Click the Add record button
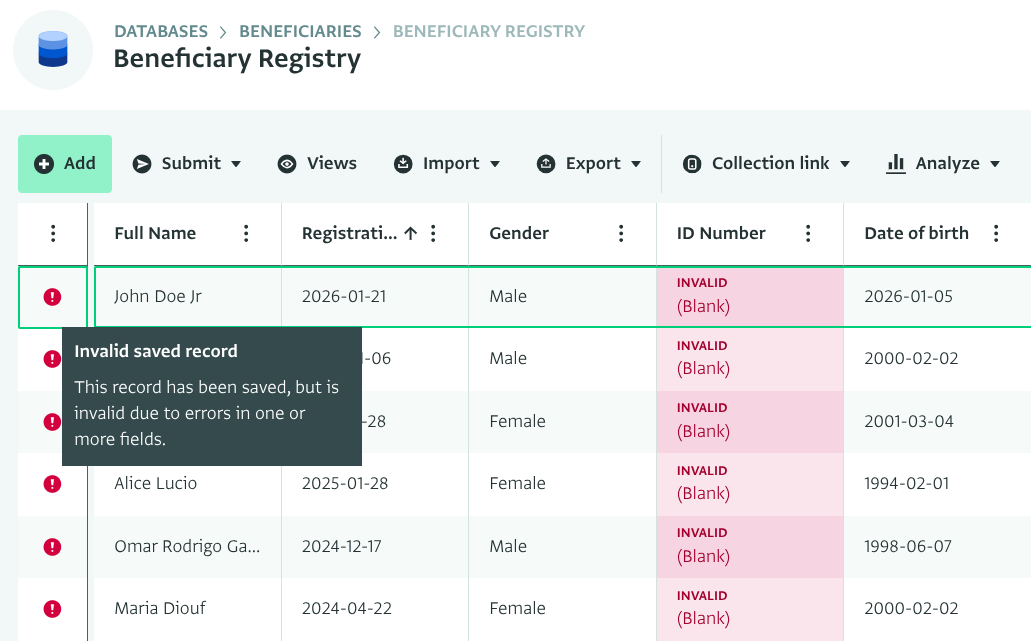This screenshot has height=641, width=1031. coord(65,164)
